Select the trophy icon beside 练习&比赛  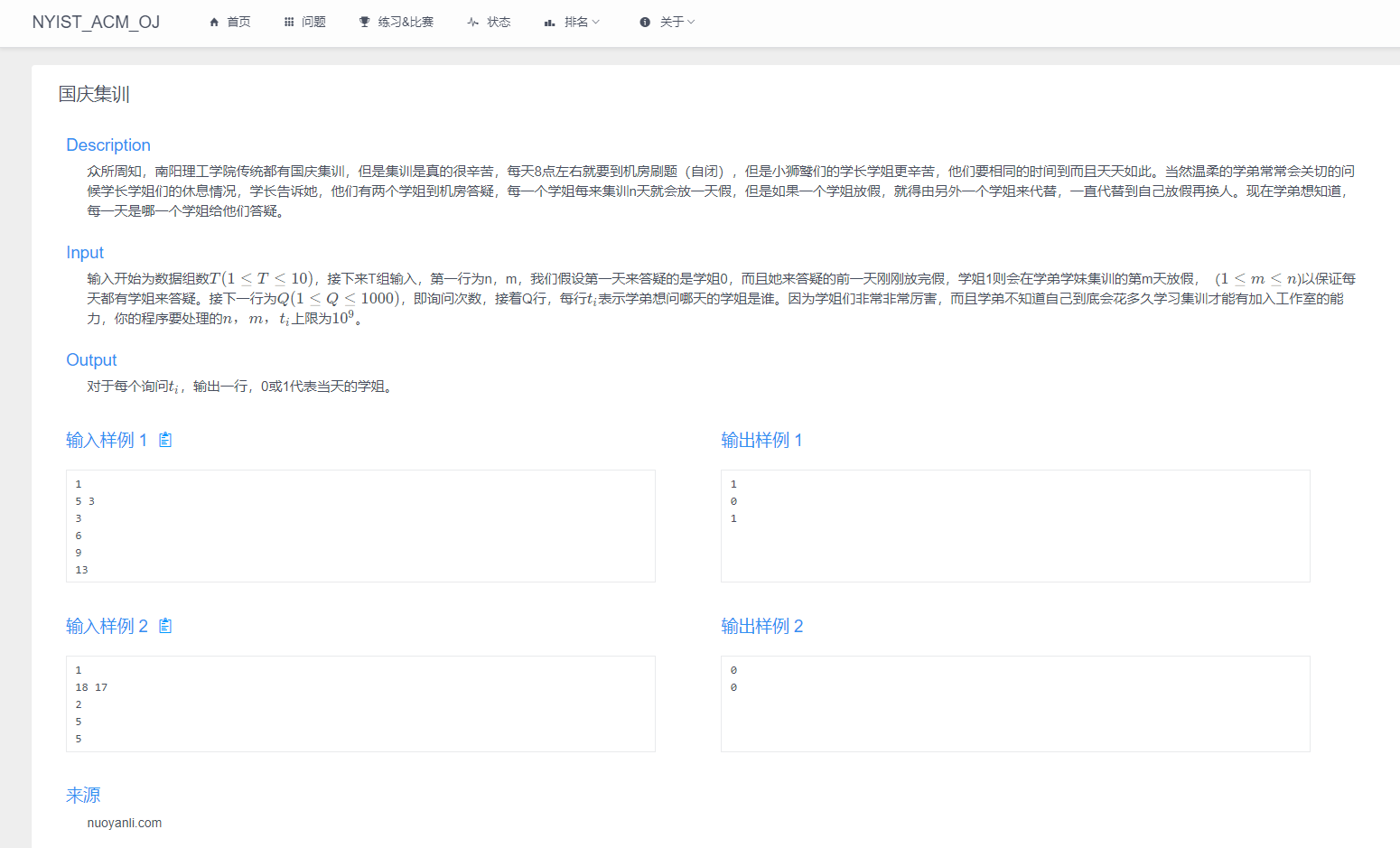pyautogui.click(x=364, y=21)
